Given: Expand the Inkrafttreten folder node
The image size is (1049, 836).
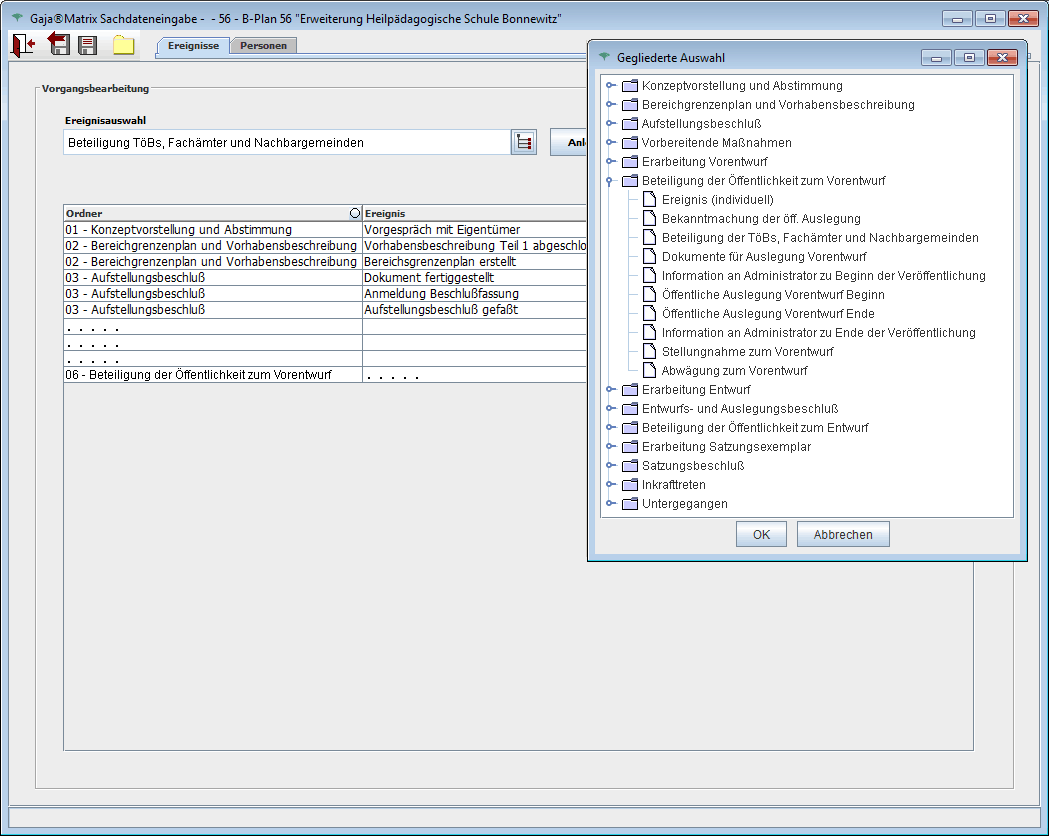Looking at the screenshot, I should pos(610,485).
